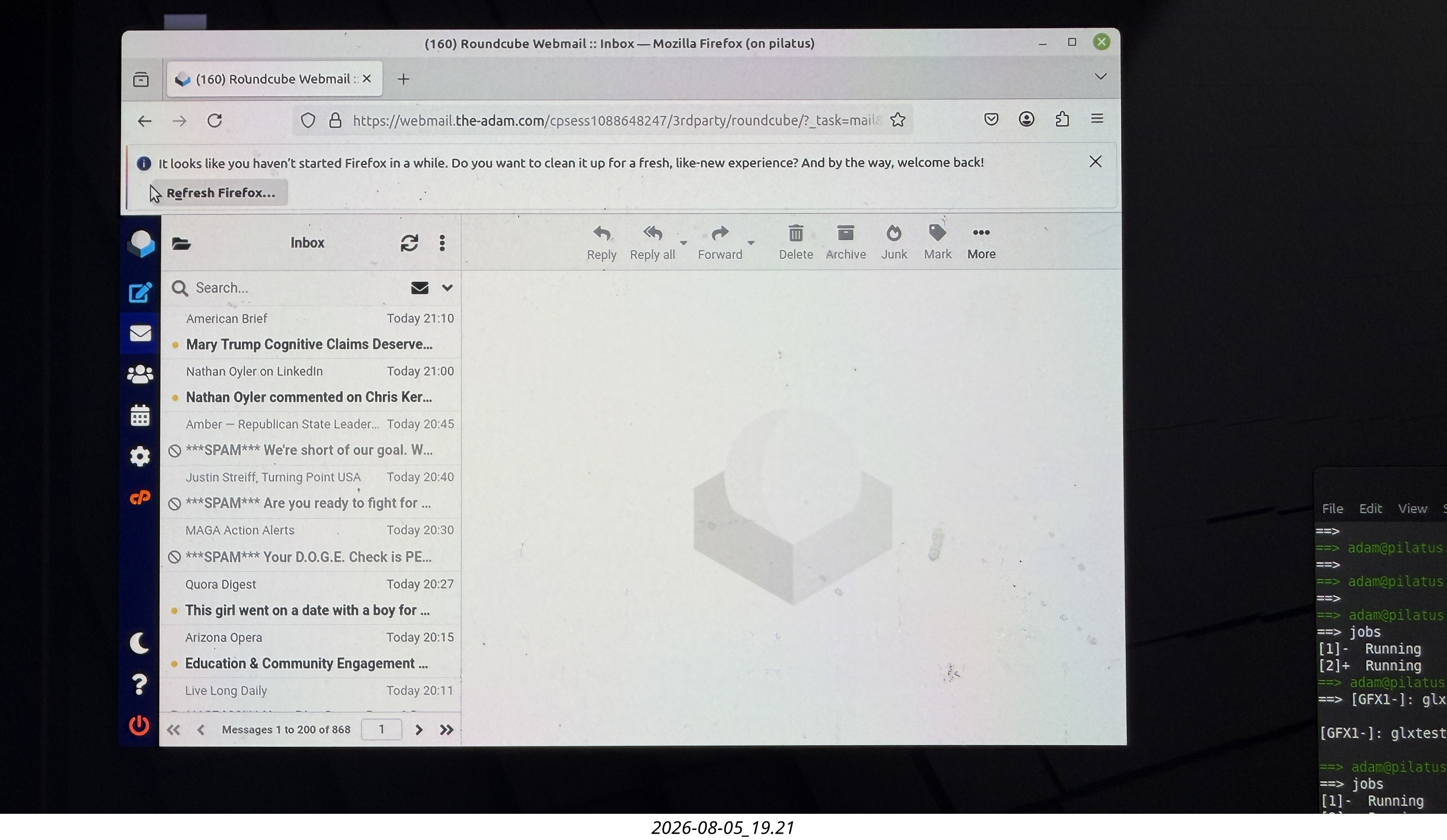Dismiss the Firefox refresh notification bar
Viewport: 1447px width, 840px height.
[1095, 162]
